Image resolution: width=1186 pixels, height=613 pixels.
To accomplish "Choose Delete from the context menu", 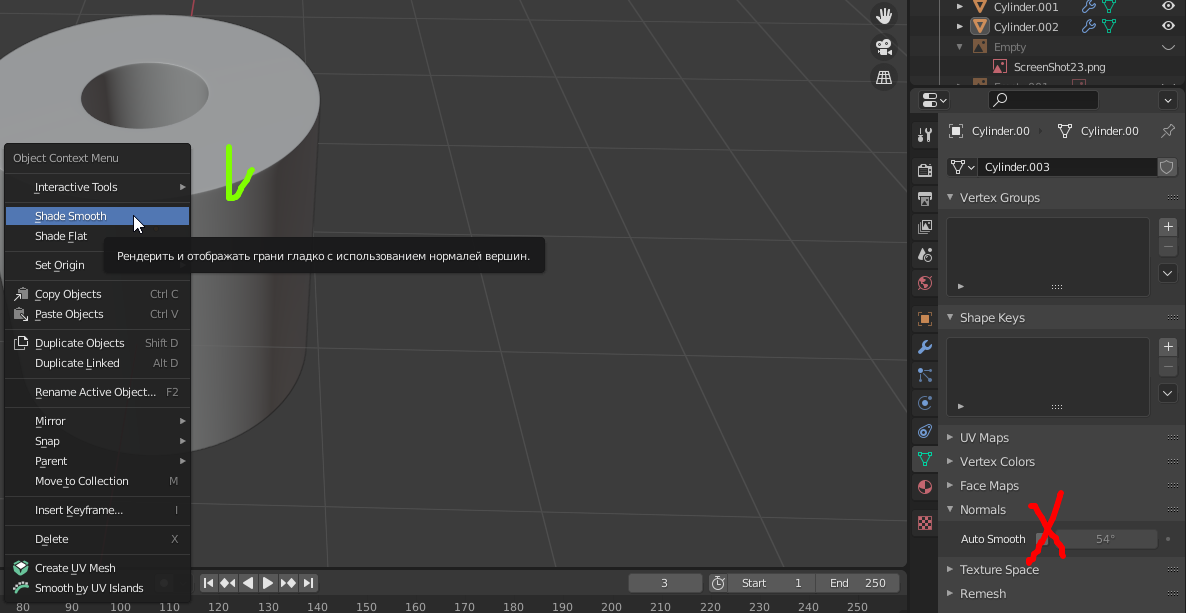I will (x=97, y=539).
